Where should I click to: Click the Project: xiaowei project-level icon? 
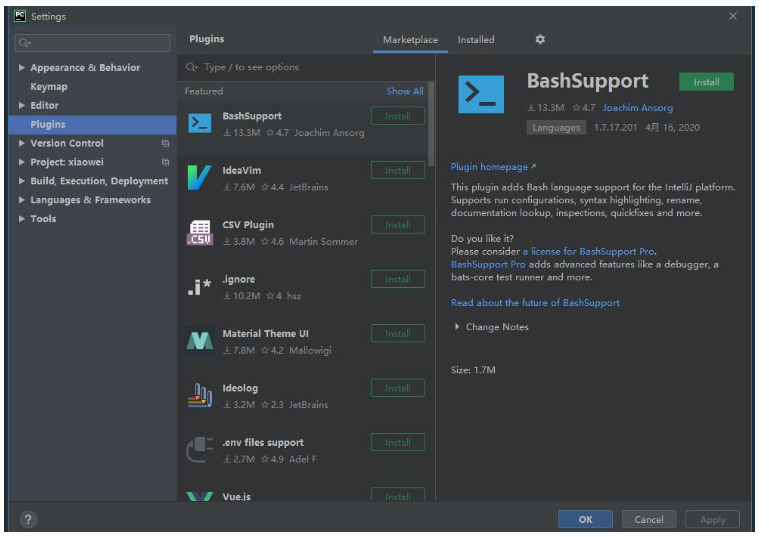165,162
